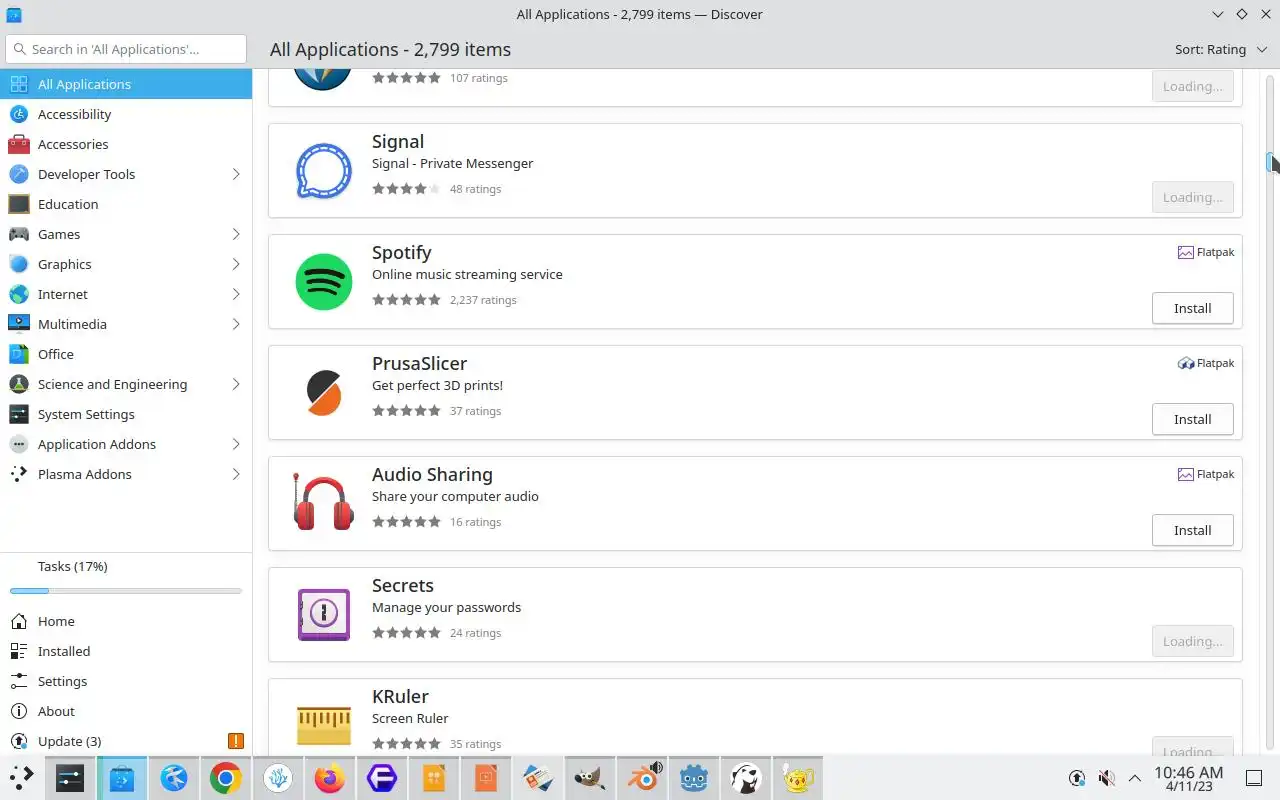Screen dimensions: 1280x800
Task: Click the Home house icon in sidebar
Action: [19, 621]
